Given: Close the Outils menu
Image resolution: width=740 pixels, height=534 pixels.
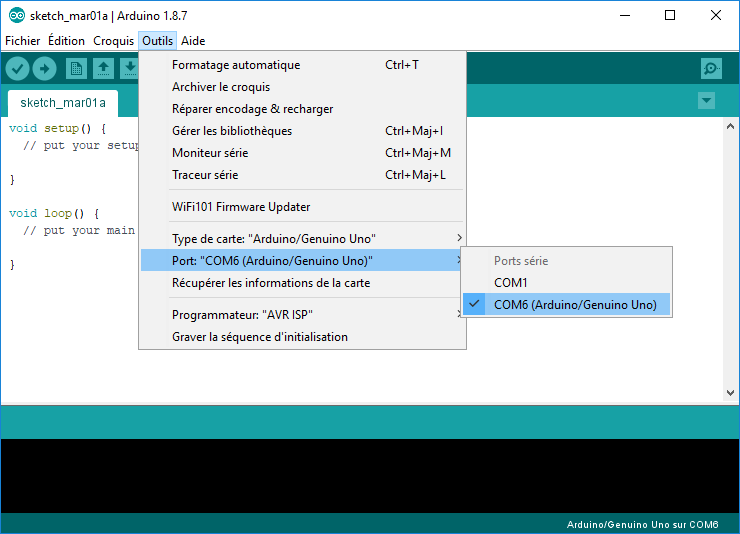Looking at the screenshot, I should pyautogui.click(x=158, y=41).
